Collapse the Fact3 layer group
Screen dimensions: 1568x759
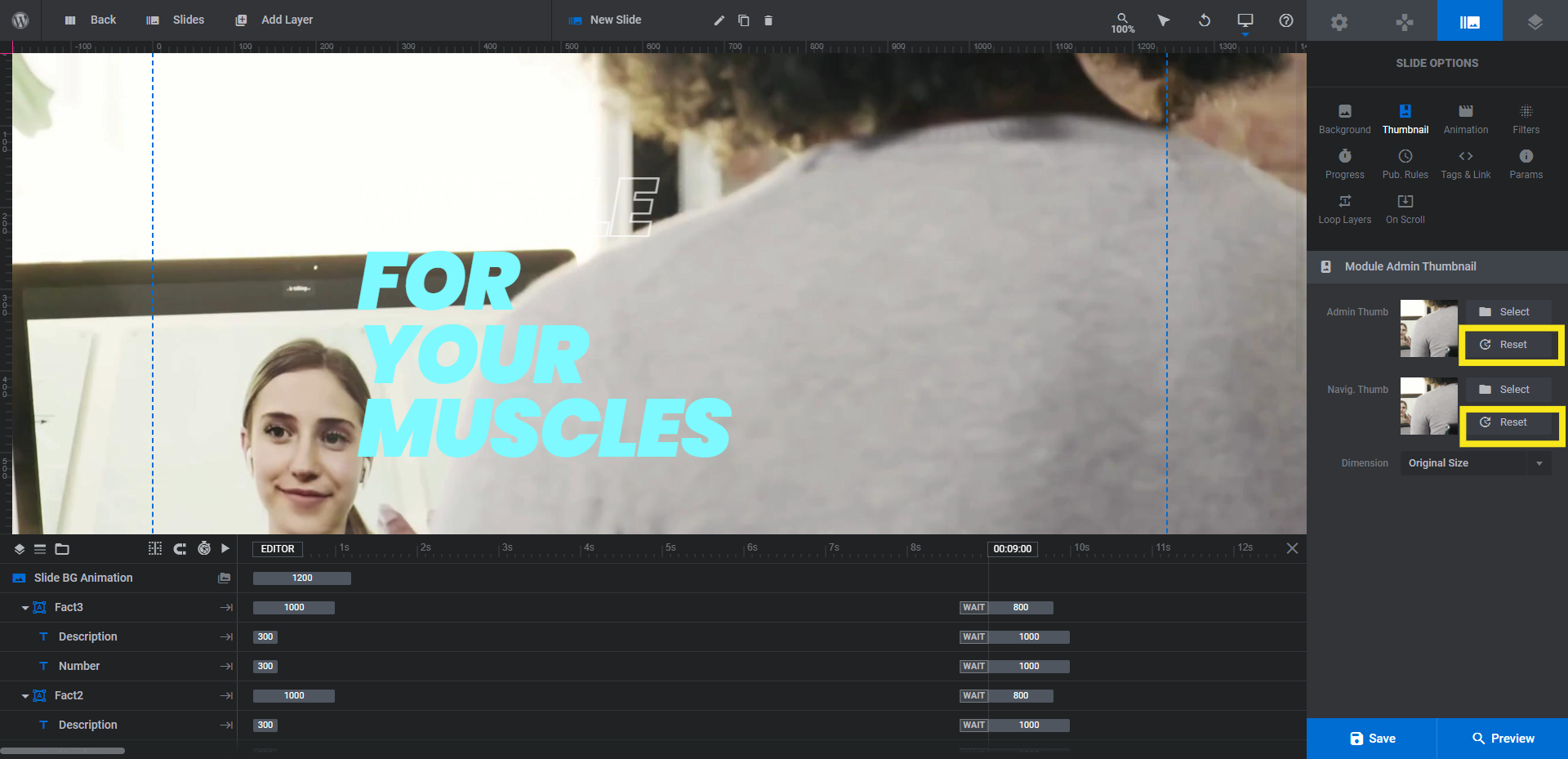[x=25, y=608]
